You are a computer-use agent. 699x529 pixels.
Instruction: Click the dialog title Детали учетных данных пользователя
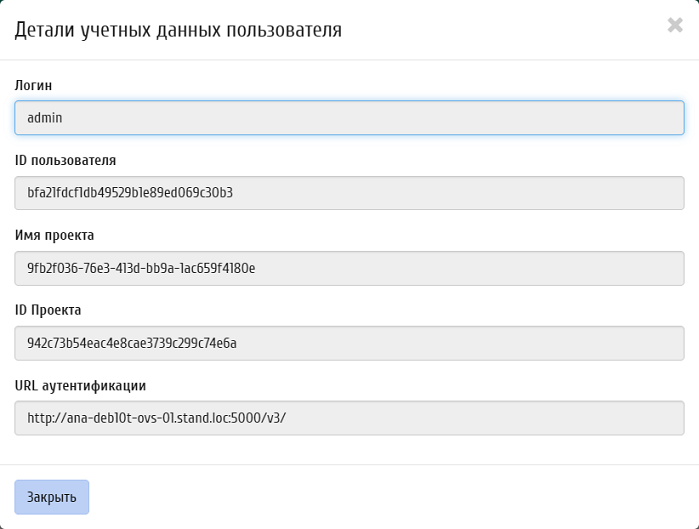[x=178, y=31]
